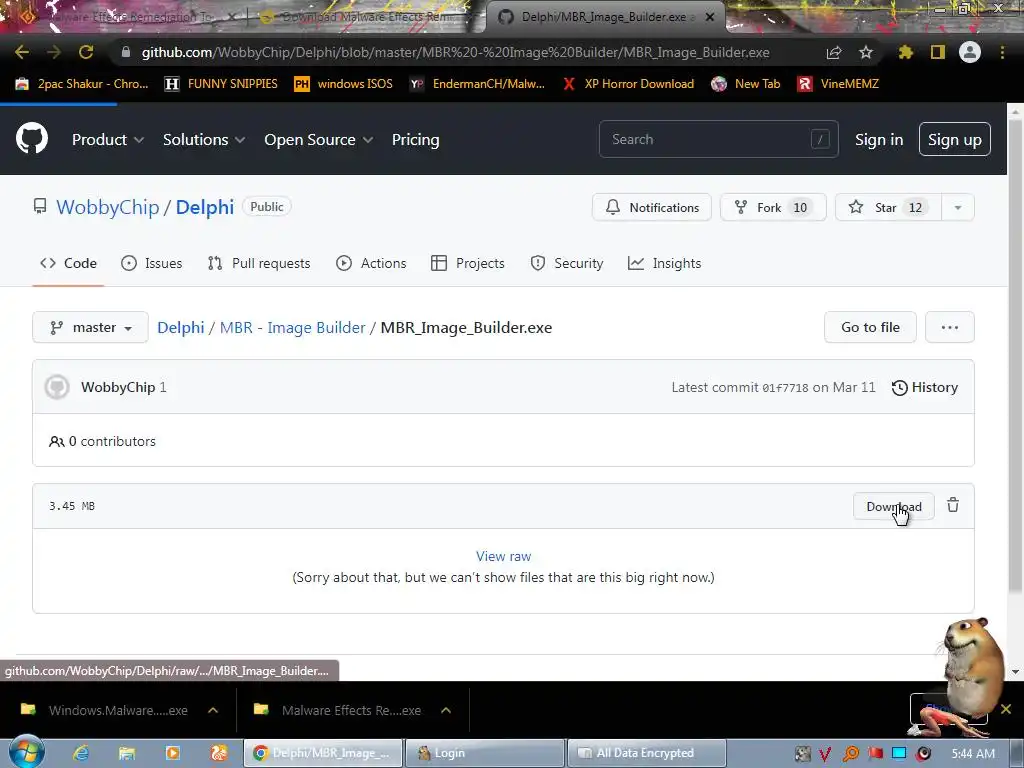Close the Delphi/MBR_Image_Builder.exe tab
Screen dimensions: 1024x768
710,17
